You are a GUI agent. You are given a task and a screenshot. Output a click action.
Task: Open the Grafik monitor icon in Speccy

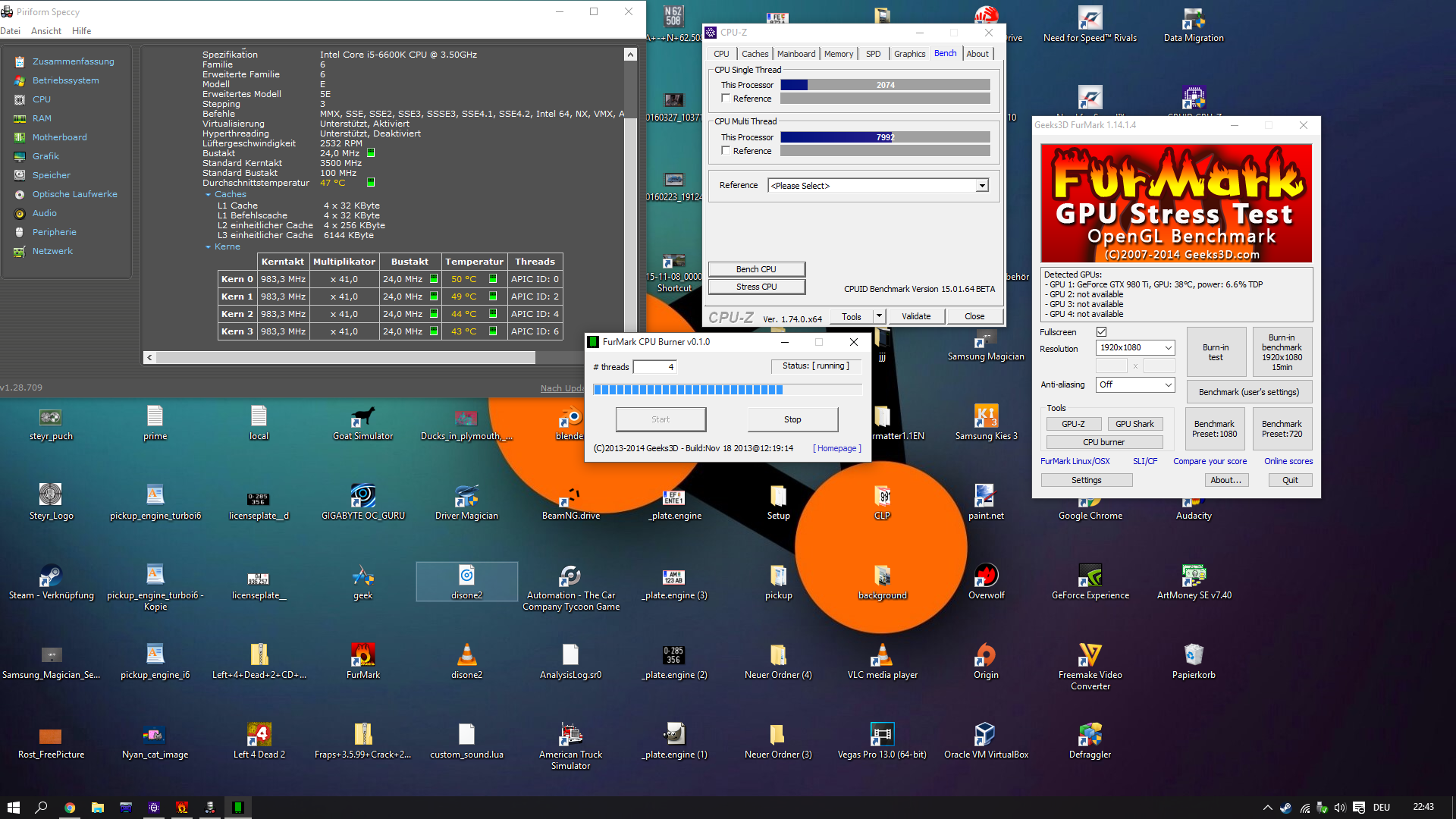[20, 156]
